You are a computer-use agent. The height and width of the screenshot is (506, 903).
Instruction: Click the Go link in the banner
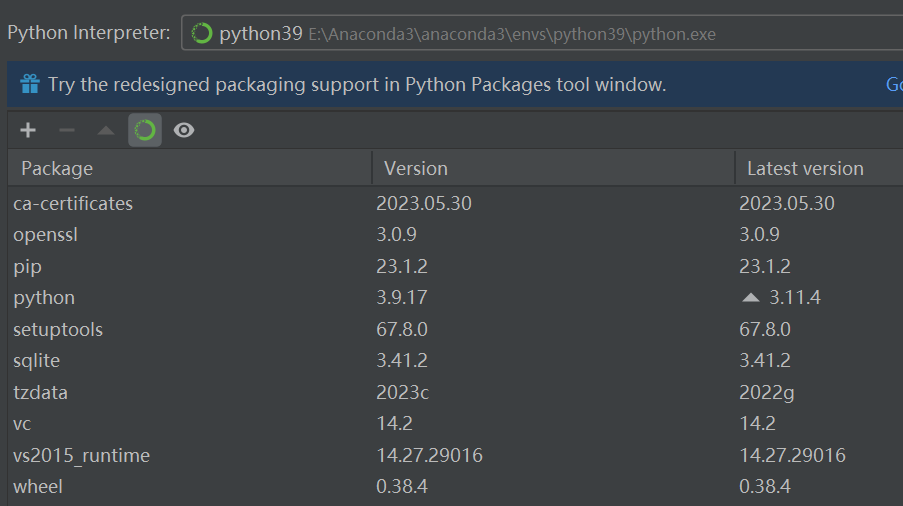click(893, 85)
